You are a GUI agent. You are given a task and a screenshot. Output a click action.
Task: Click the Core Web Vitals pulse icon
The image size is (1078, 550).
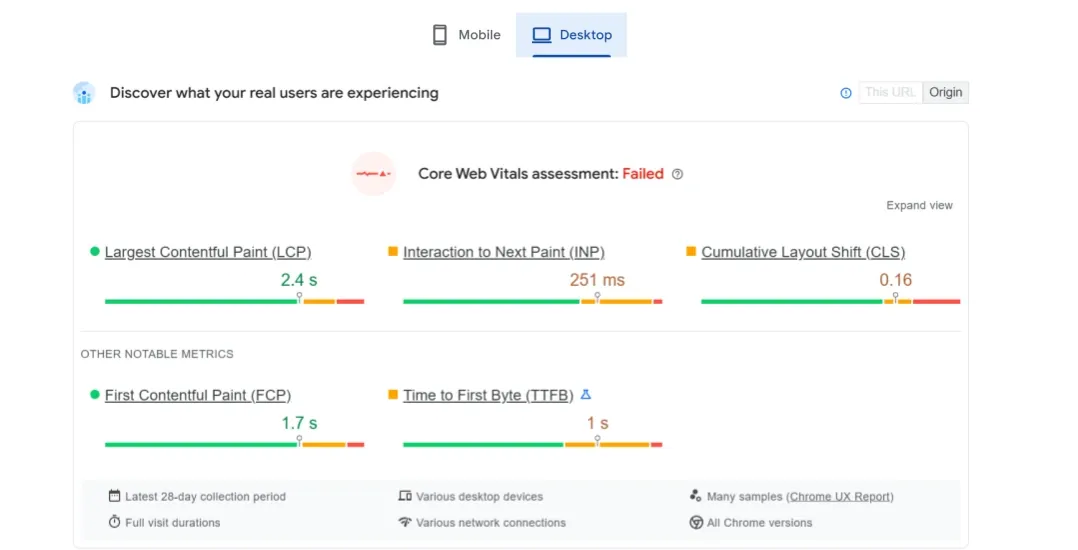(x=373, y=174)
